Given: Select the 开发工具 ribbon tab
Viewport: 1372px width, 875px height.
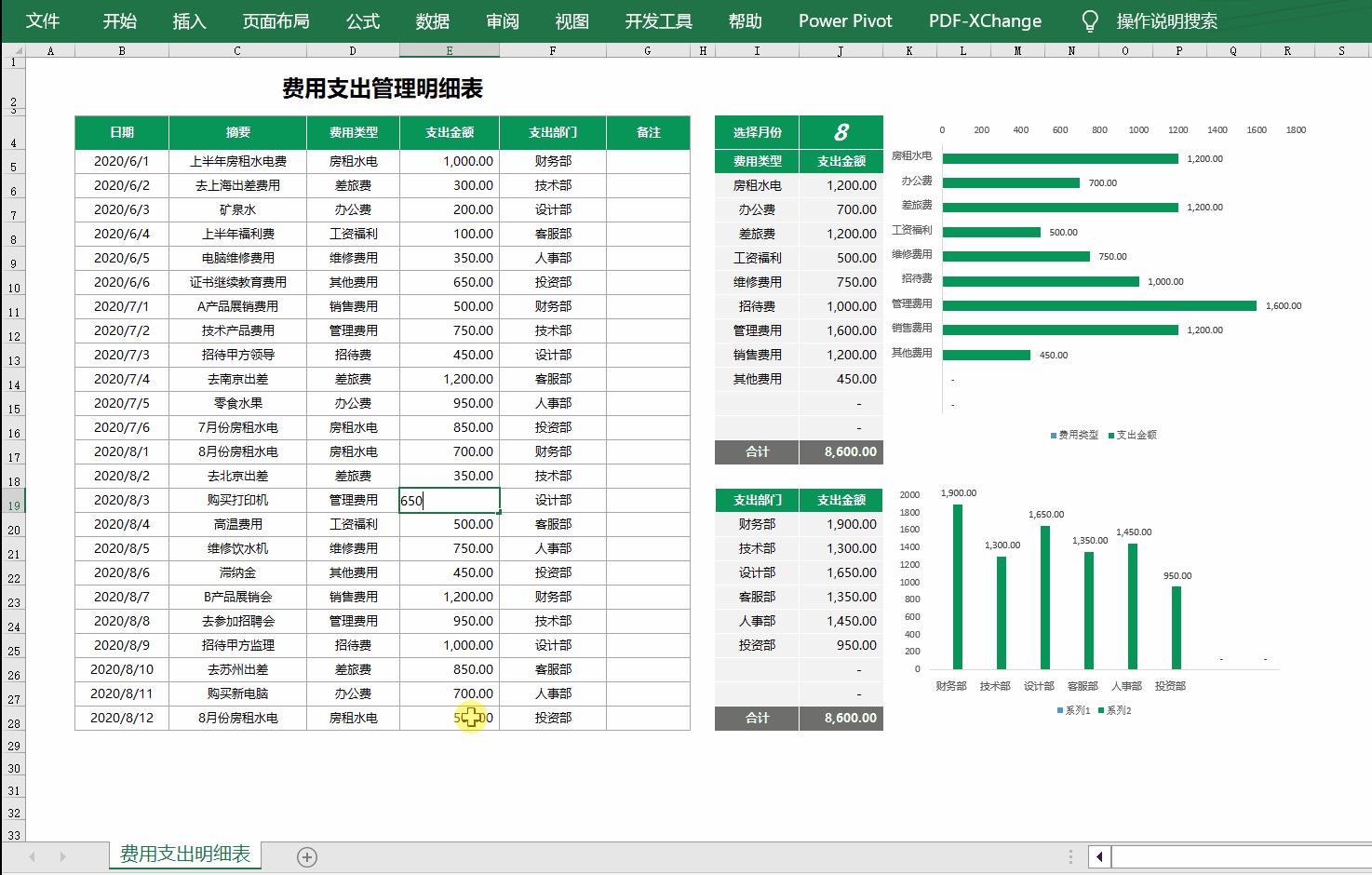Looking at the screenshot, I should tap(659, 20).
